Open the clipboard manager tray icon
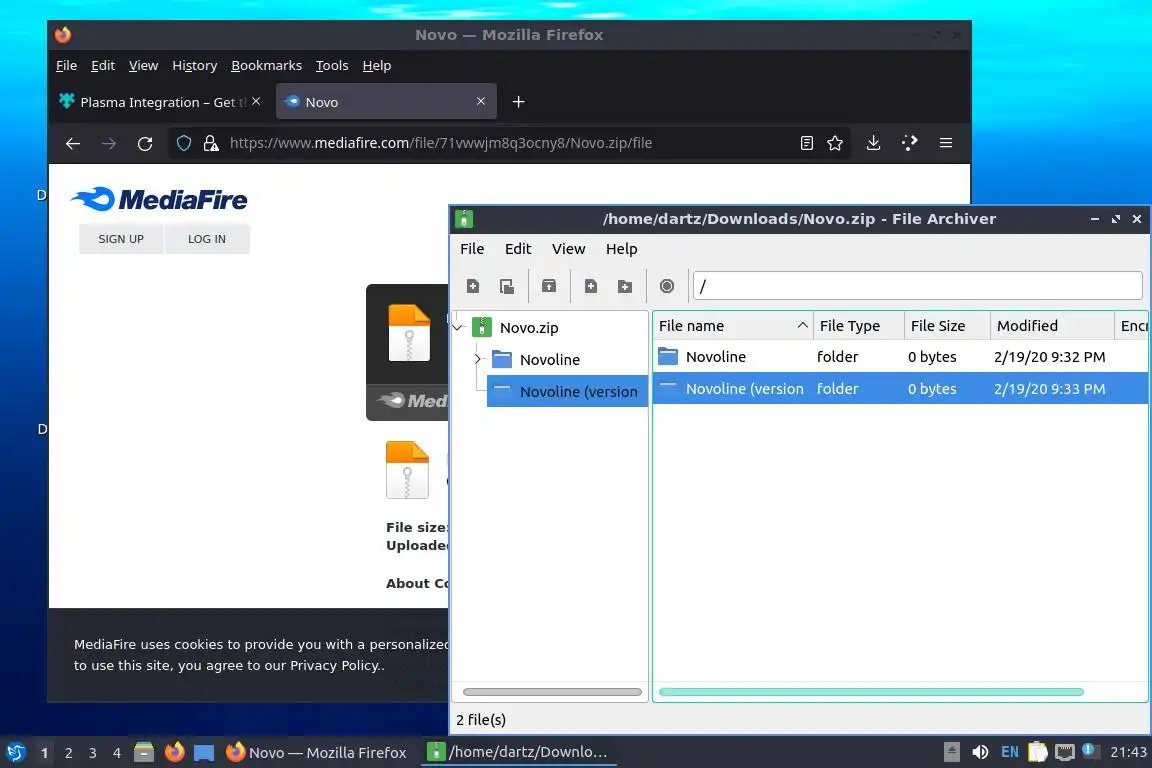Image resolution: width=1152 pixels, height=768 pixels. click(x=1037, y=752)
